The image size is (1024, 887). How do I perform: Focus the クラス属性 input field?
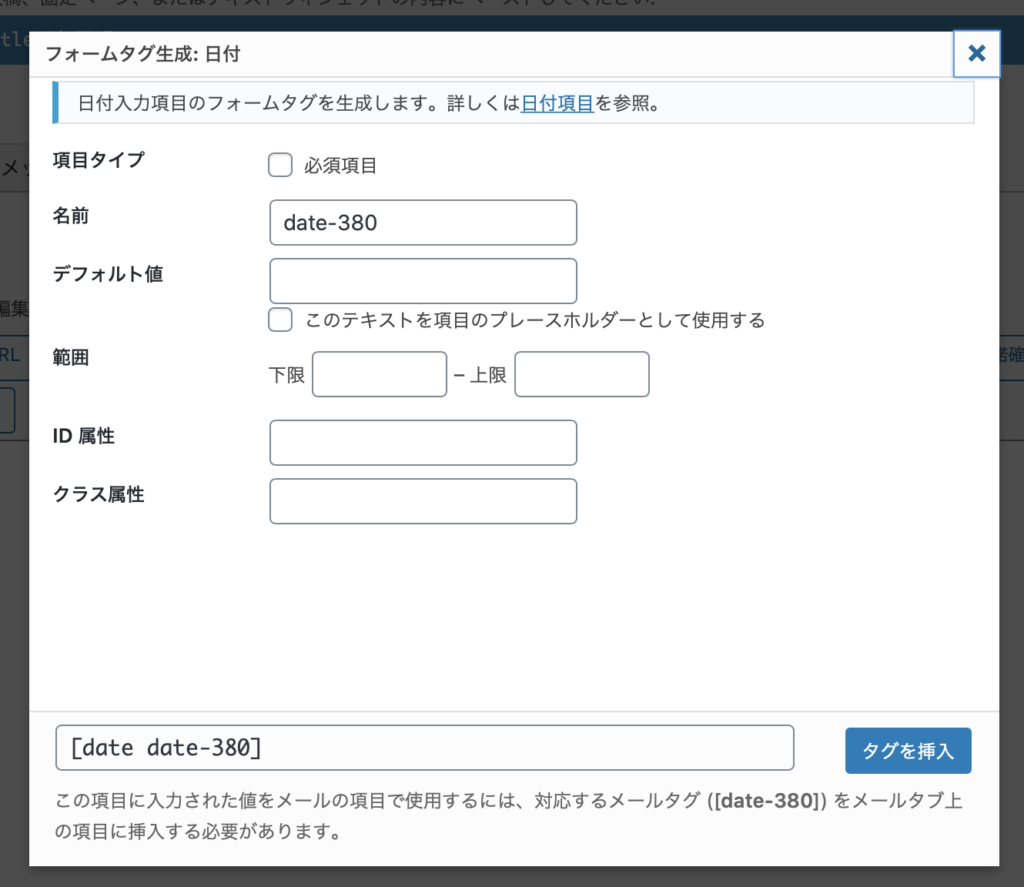[422, 501]
